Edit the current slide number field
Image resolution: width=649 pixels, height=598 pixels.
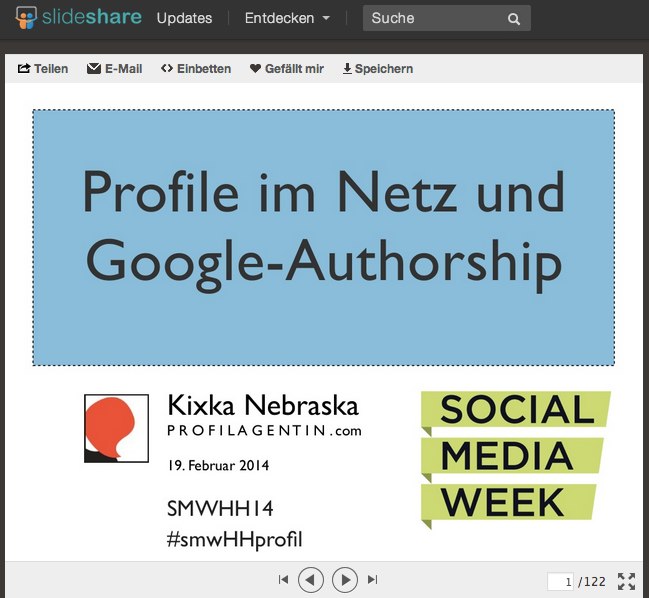pyautogui.click(x=560, y=581)
